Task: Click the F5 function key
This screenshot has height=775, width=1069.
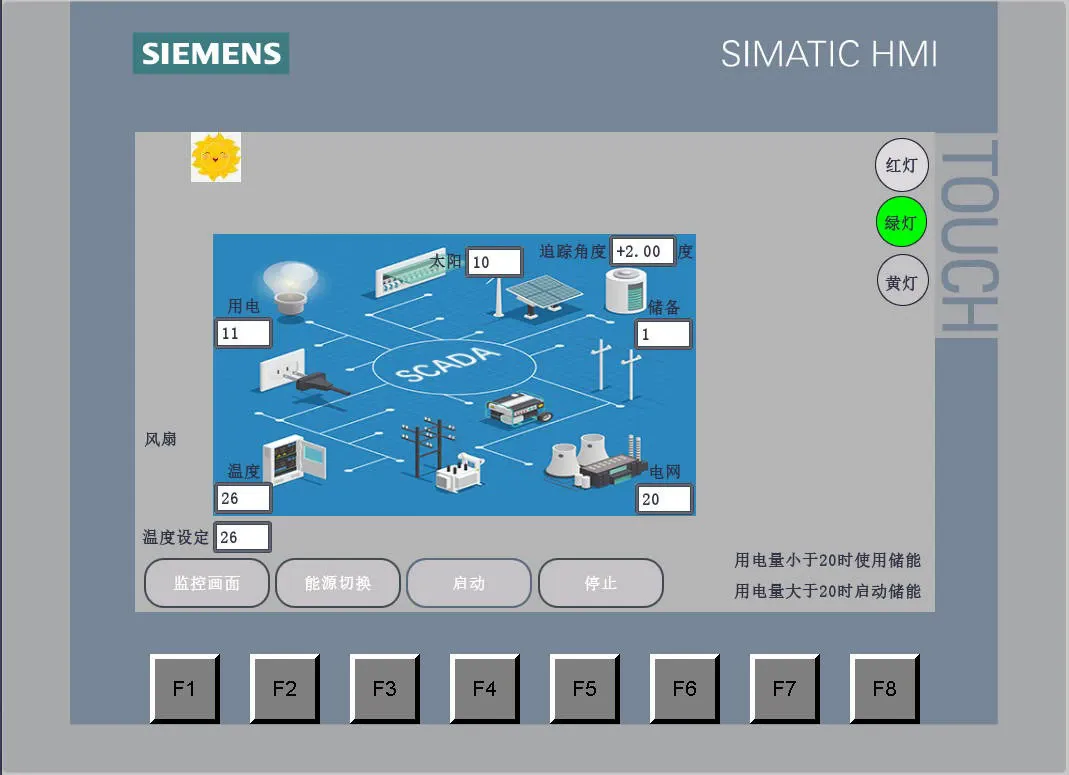Action: (585, 688)
